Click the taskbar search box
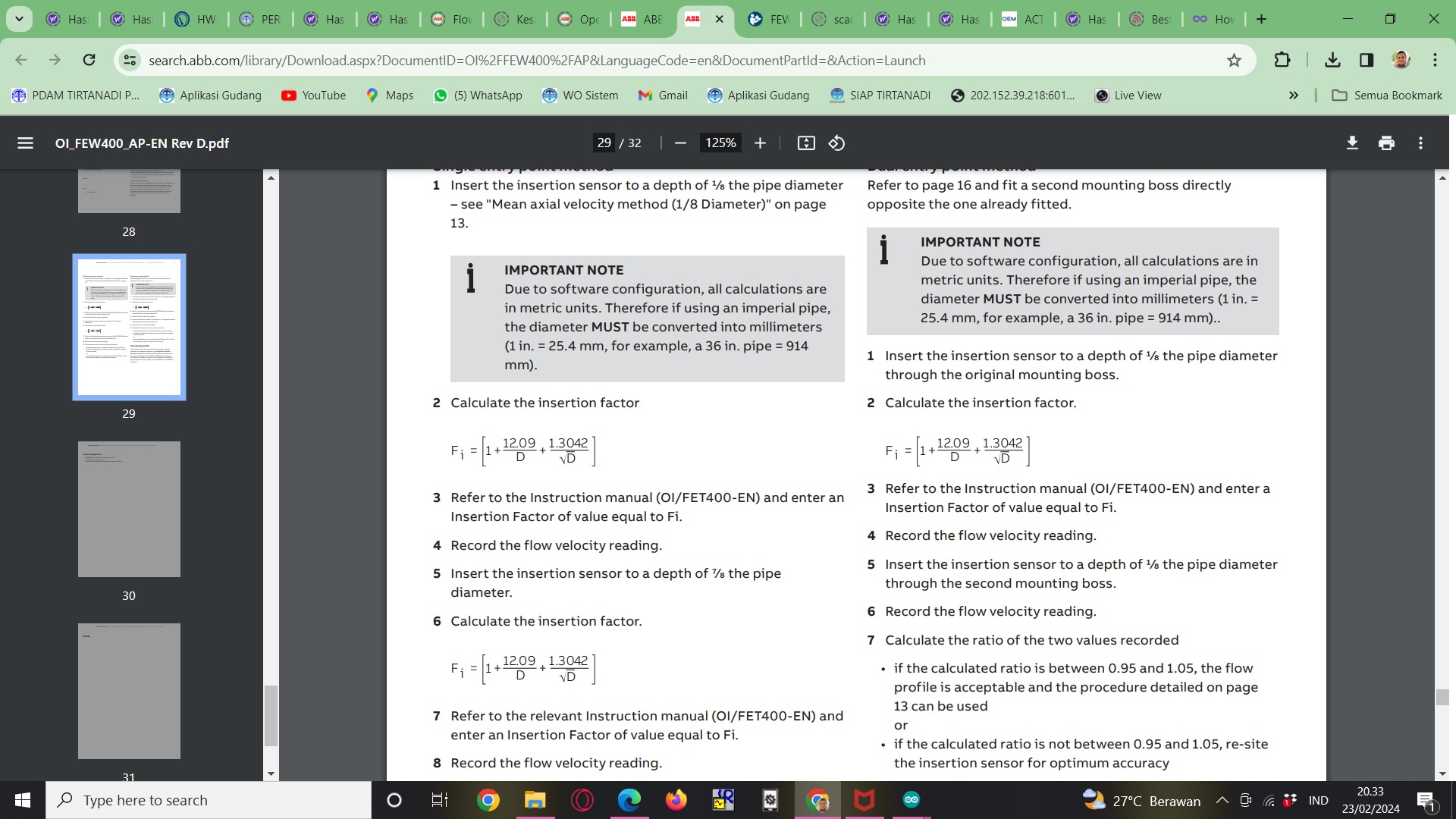The image size is (1456, 819). tap(209, 800)
